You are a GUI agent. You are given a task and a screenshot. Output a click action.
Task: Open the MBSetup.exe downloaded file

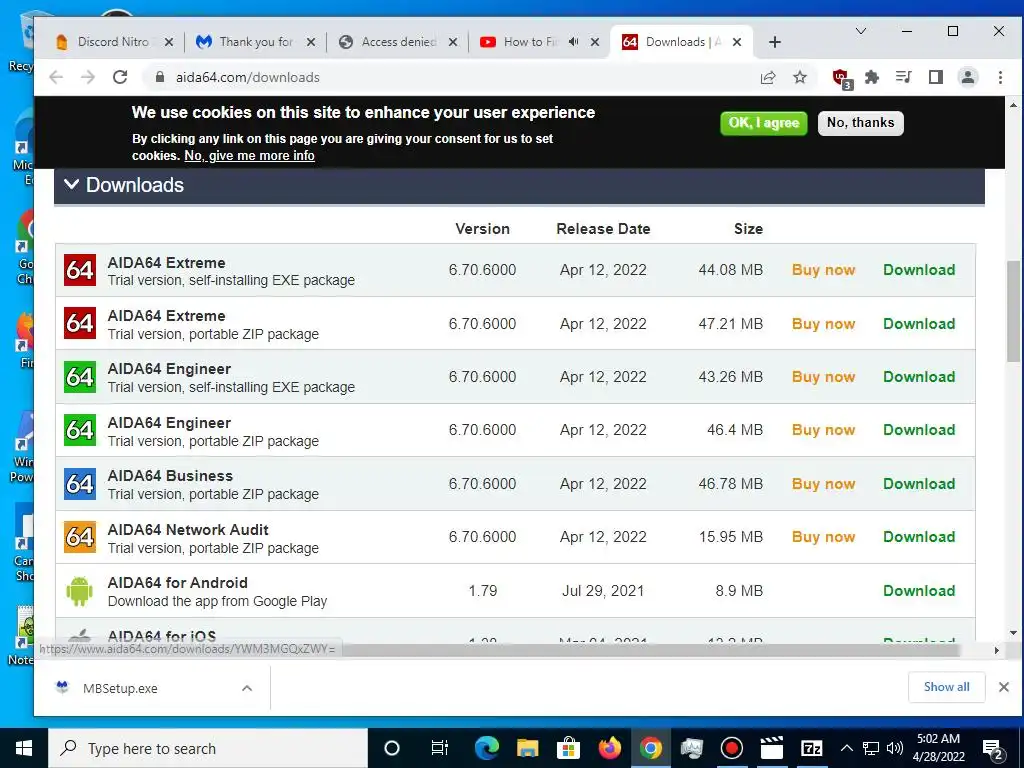(x=120, y=688)
